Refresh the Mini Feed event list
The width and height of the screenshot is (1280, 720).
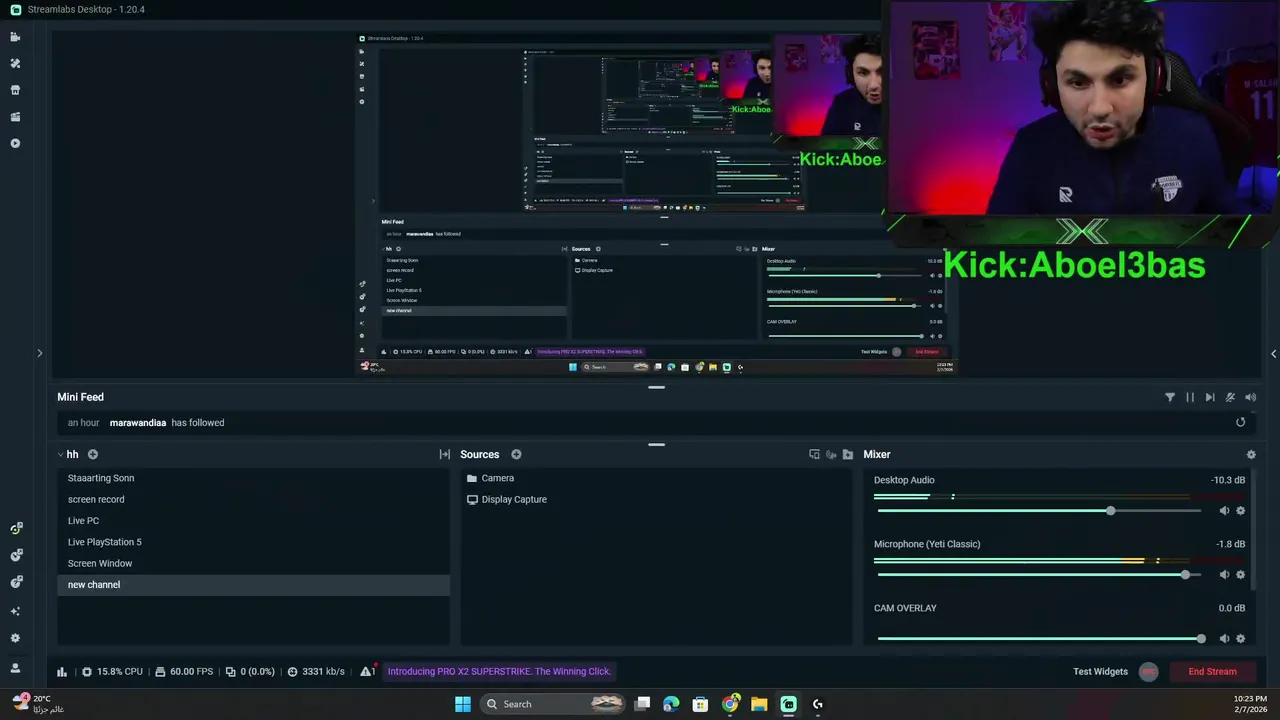1240,422
